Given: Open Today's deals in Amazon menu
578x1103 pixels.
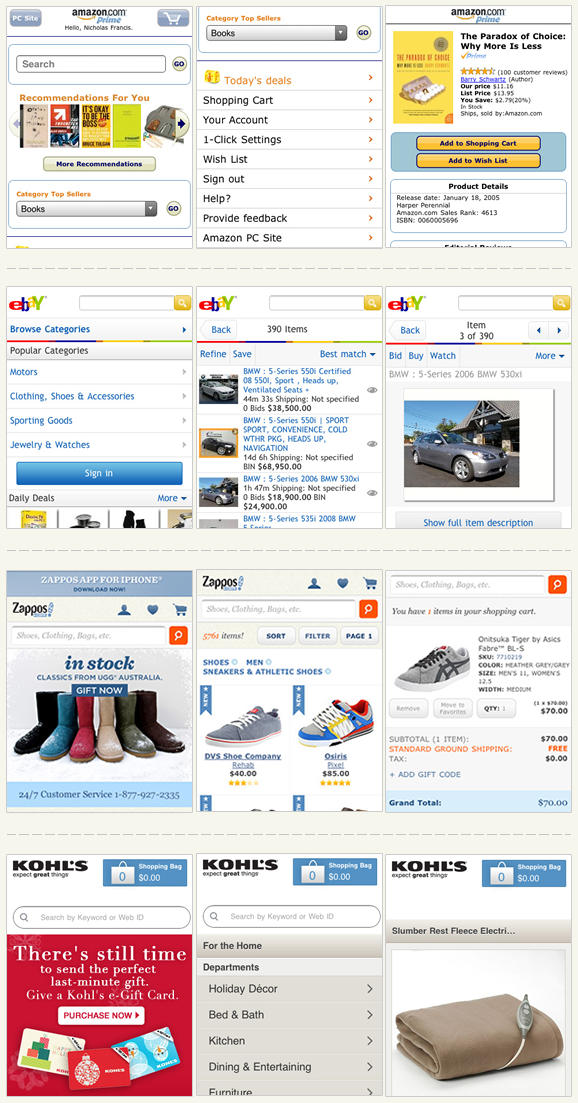Looking at the screenshot, I should [290, 79].
